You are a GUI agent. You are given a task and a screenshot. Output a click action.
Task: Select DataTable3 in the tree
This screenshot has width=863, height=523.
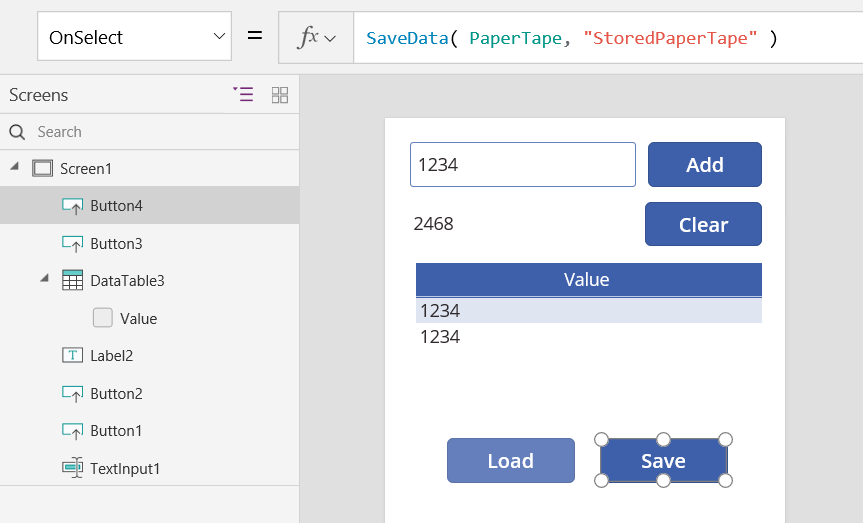tap(127, 281)
